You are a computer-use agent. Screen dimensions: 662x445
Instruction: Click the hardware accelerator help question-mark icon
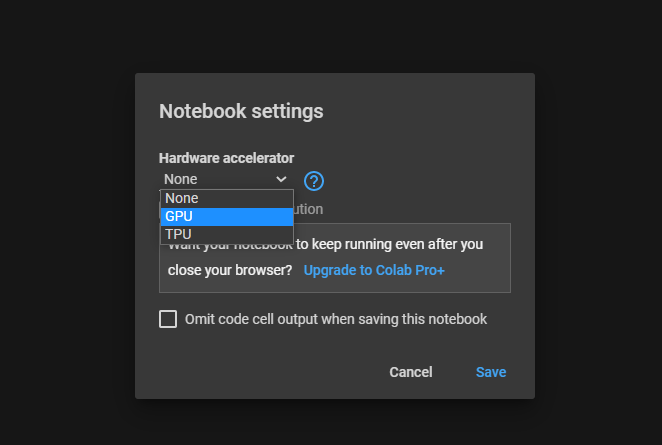[x=314, y=181]
